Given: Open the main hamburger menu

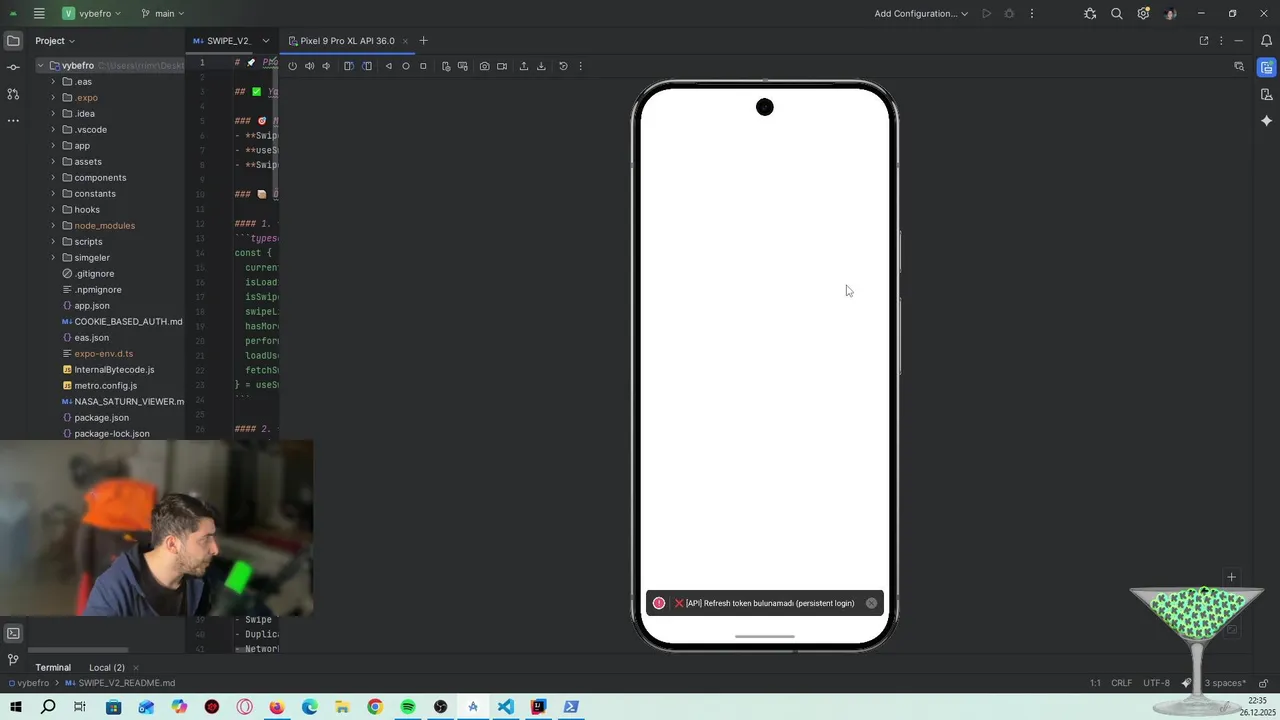Looking at the screenshot, I should [39, 14].
